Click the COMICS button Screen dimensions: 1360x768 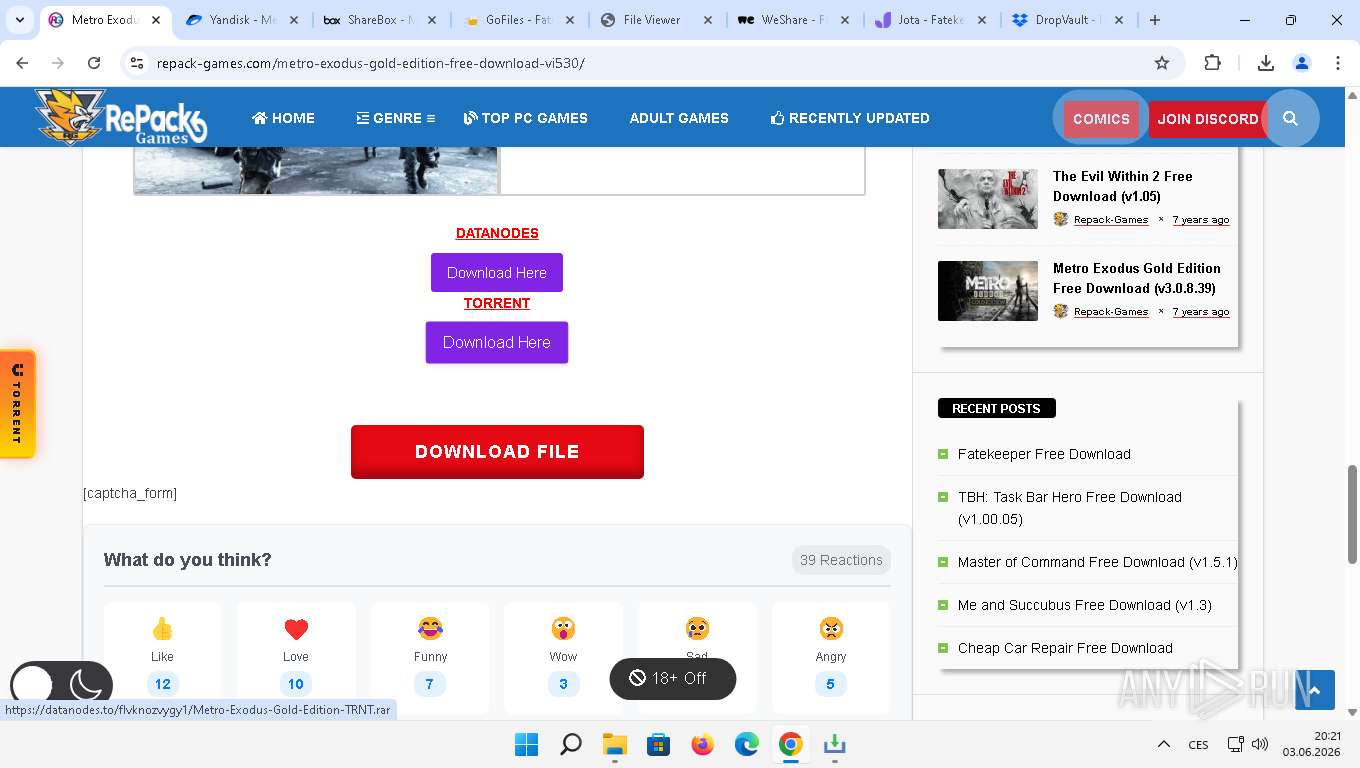1101,119
